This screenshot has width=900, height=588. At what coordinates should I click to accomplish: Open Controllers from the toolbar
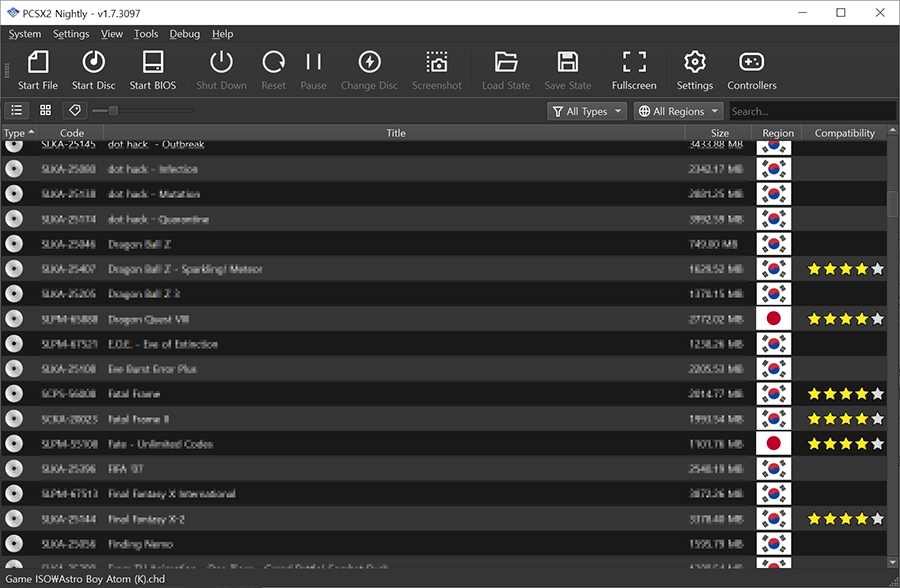click(751, 70)
